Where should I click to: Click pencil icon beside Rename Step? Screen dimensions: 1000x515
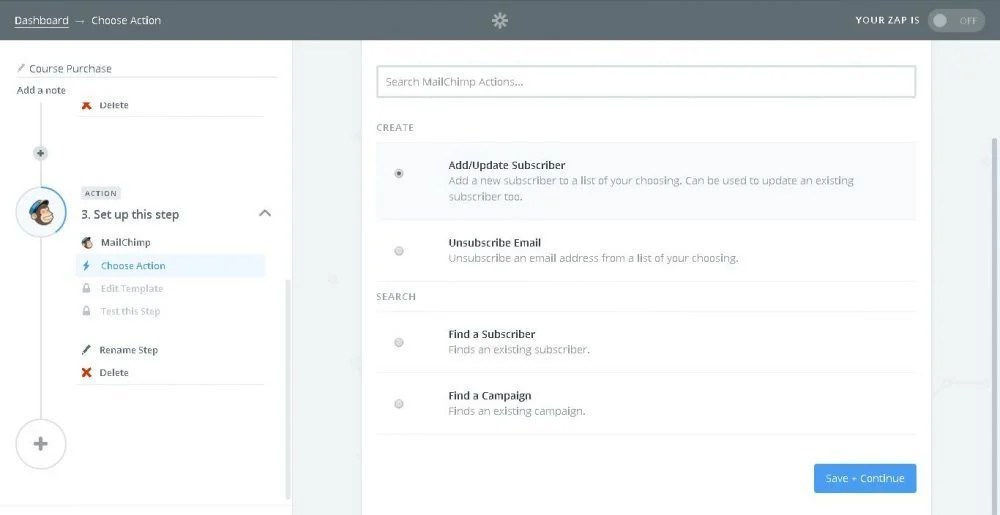[87, 350]
